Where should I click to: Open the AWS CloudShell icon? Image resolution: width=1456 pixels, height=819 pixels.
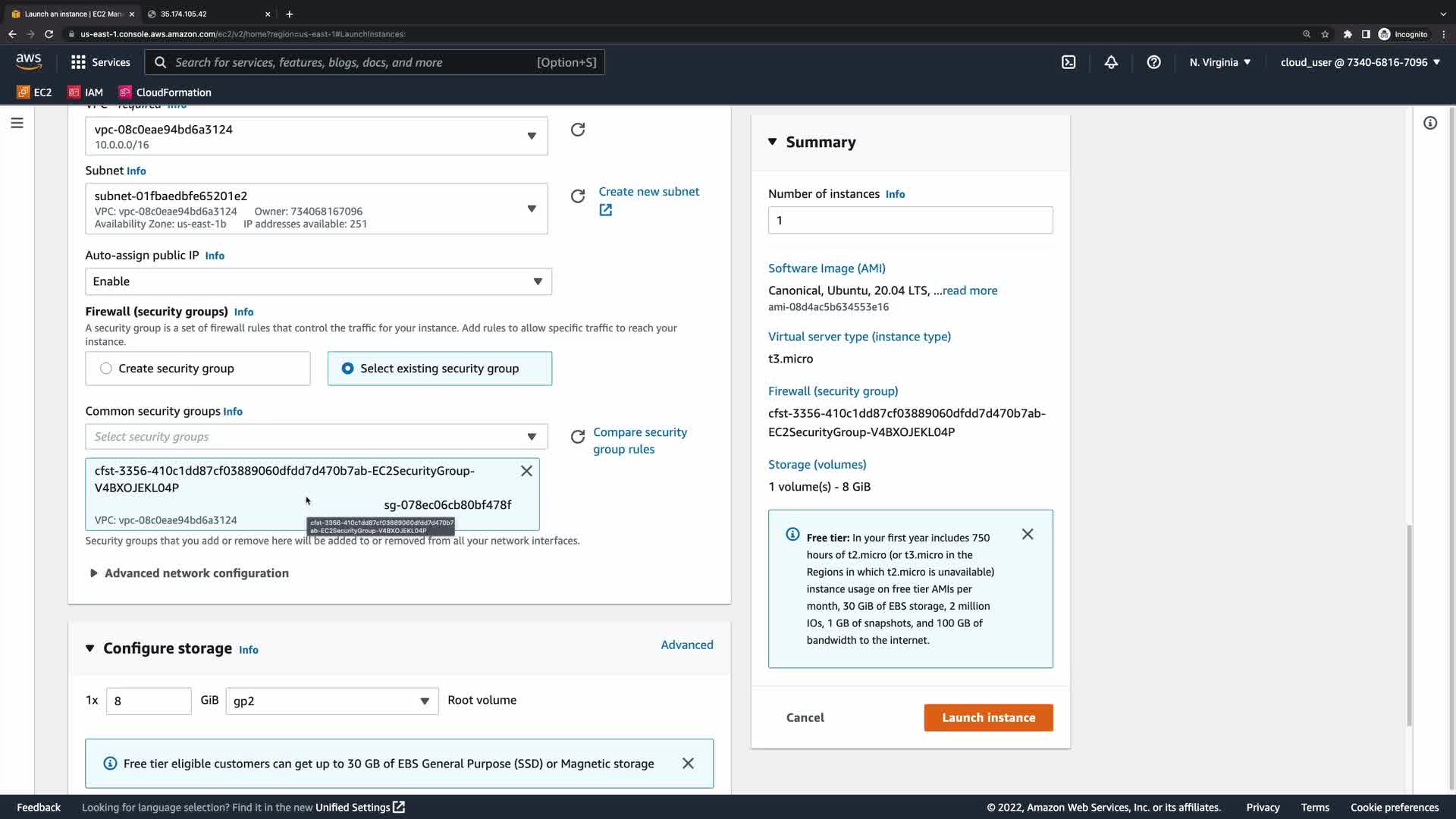point(1068,62)
